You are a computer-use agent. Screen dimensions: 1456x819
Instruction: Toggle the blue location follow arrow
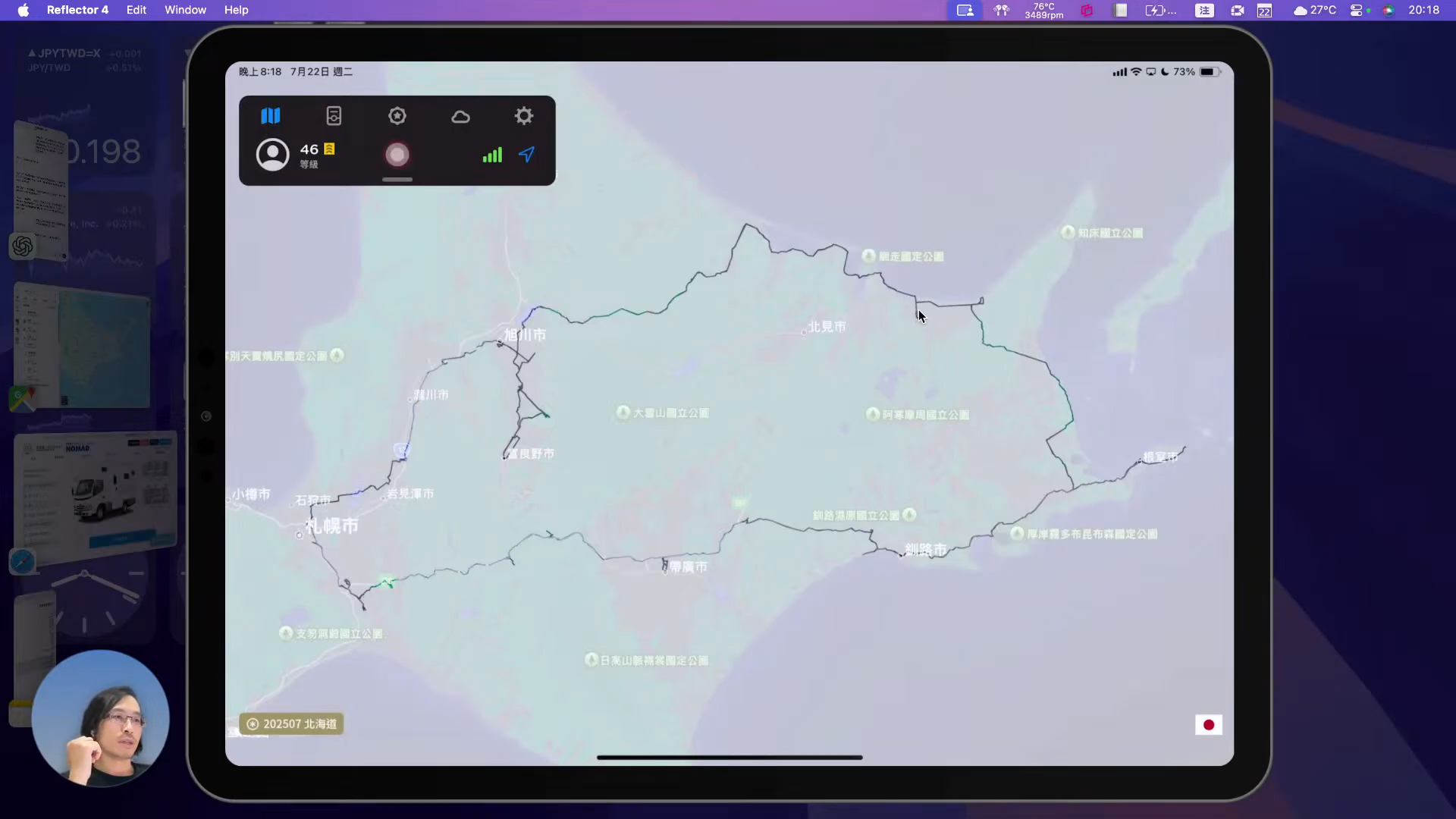coord(527,155)
